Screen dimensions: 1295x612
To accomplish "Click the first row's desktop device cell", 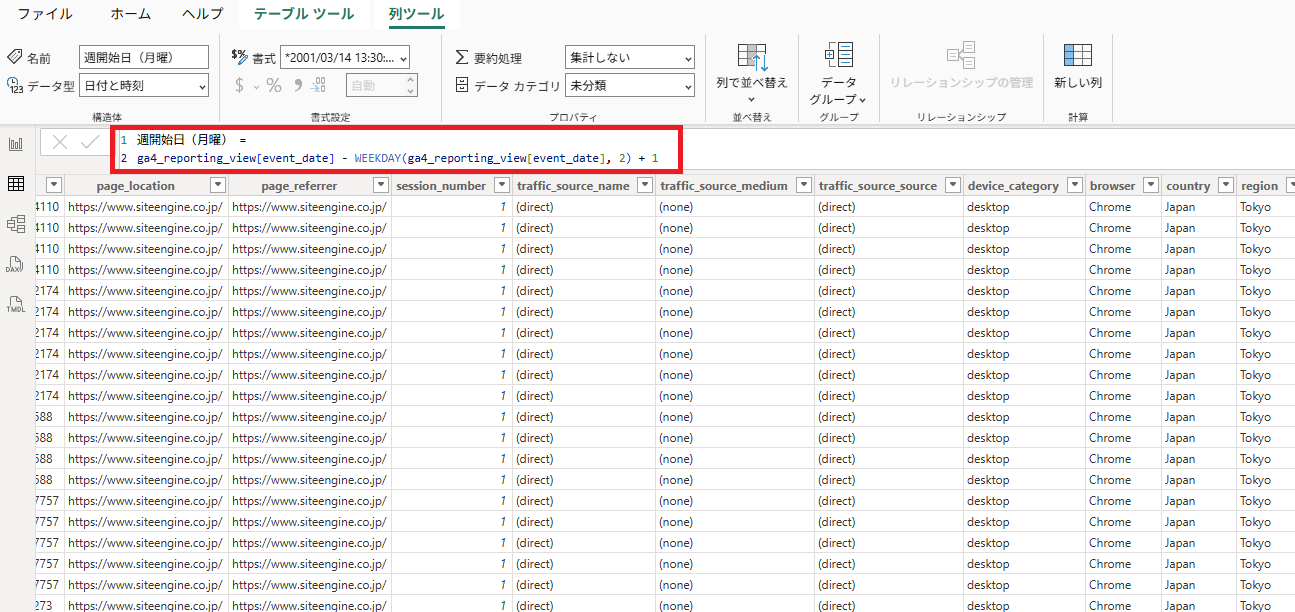I will [x=1025, y=207].
